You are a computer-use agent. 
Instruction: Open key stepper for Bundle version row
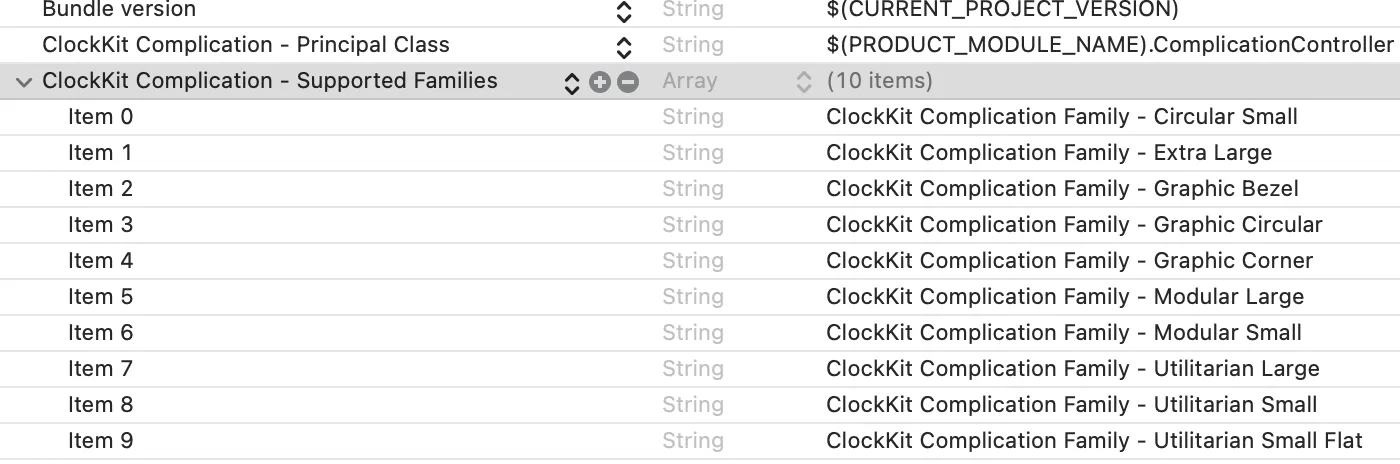[x=624, y=11]
